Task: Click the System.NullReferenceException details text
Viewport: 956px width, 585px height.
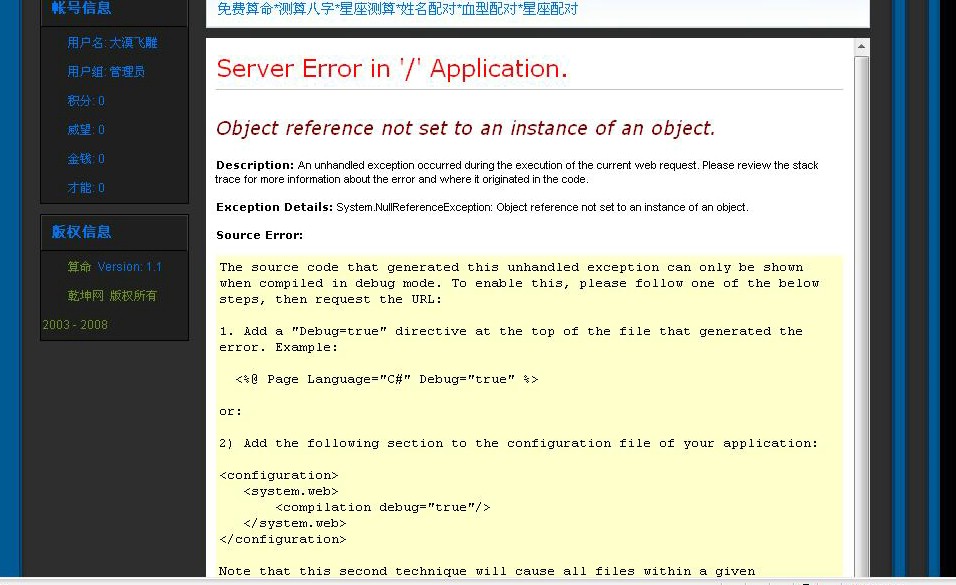Action: point(542,207)
